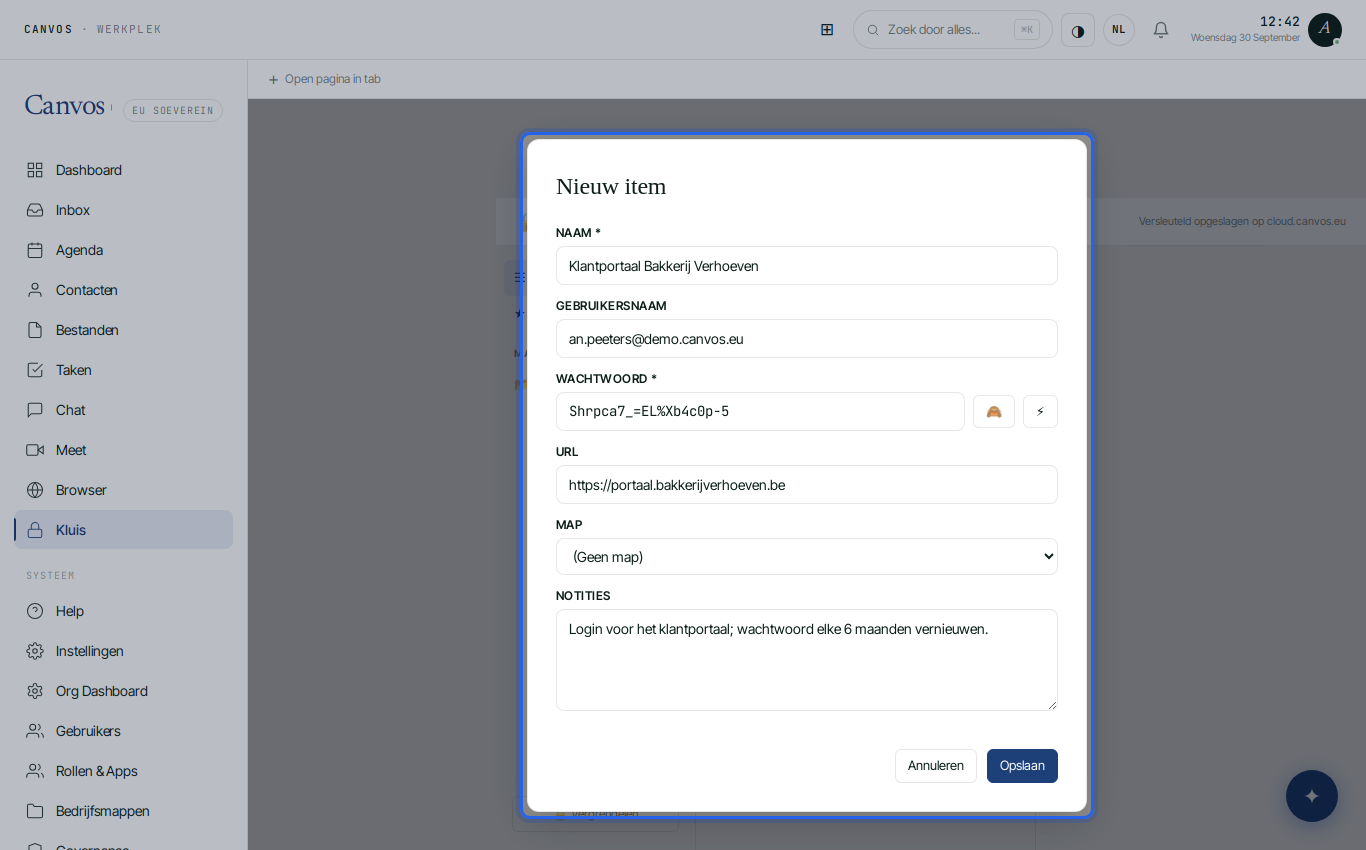
Task: Open the Contacten person icon
Action: point(35,290)
